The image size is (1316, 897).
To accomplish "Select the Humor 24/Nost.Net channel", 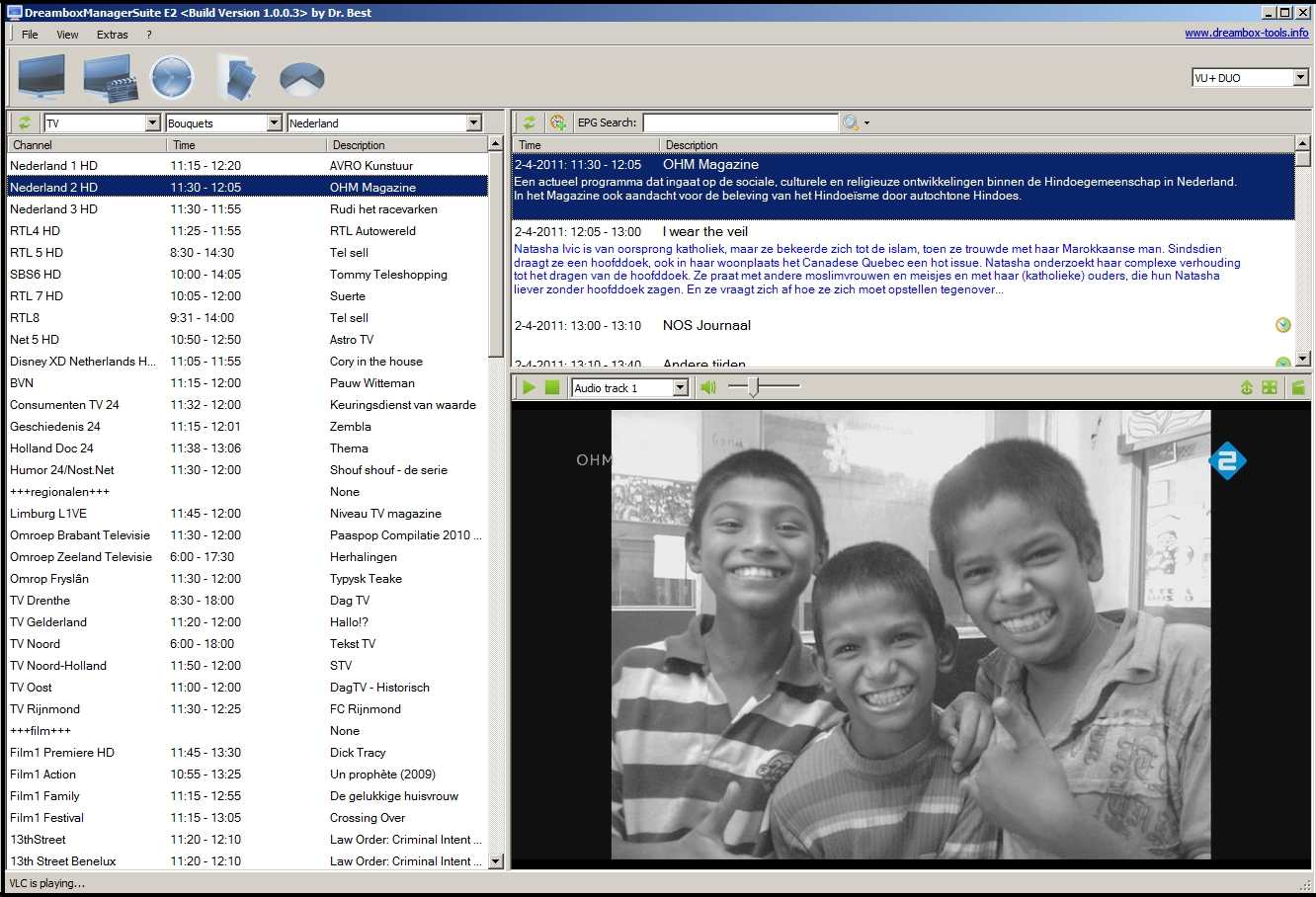I will pos(247,470).
